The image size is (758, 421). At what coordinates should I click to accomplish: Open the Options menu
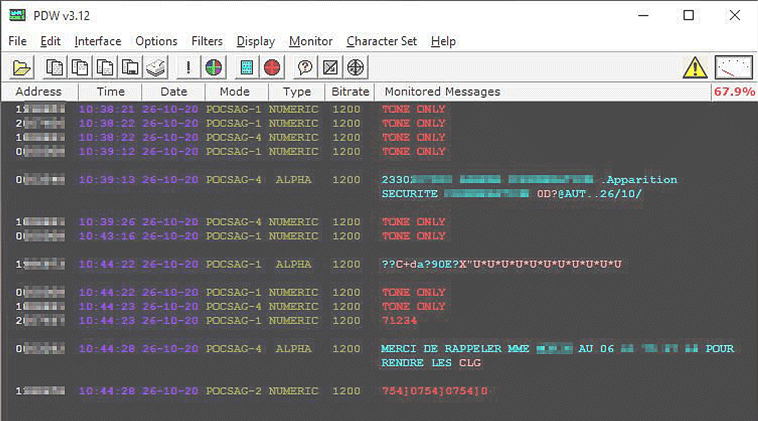click(156, 41)
